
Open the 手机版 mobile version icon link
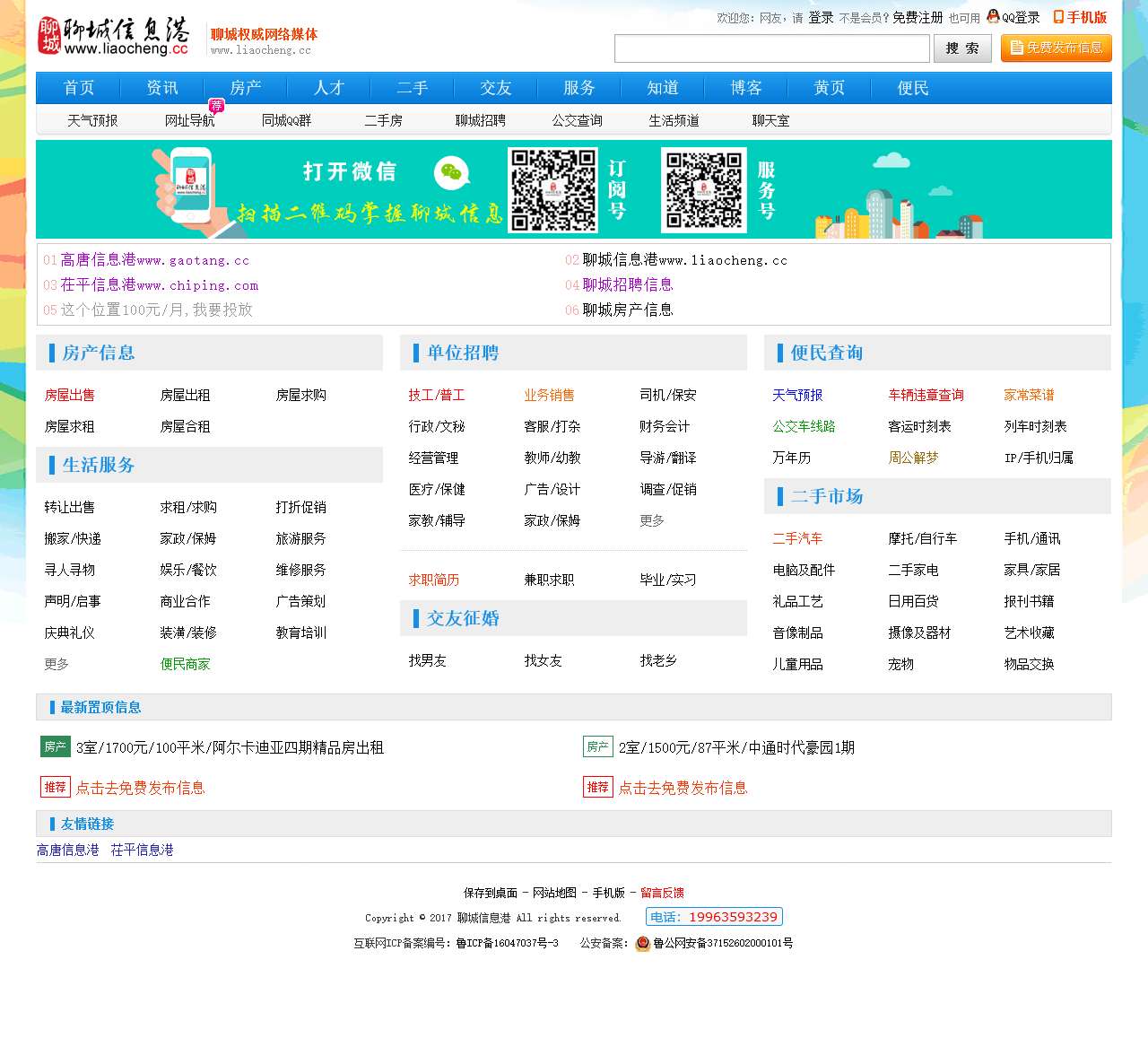pyautogui.click(x=1080, y=17)
